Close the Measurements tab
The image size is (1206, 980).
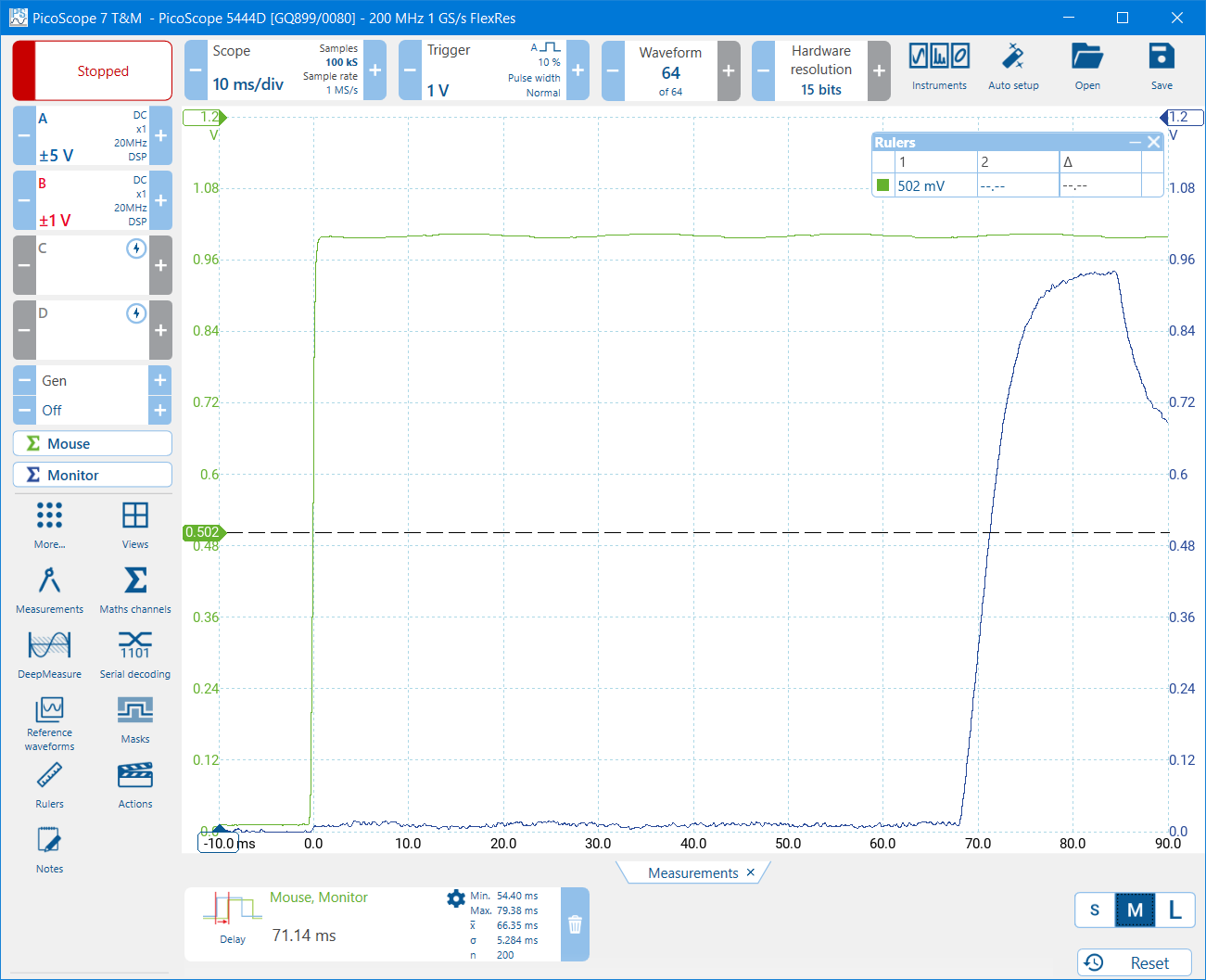point(751,872)
